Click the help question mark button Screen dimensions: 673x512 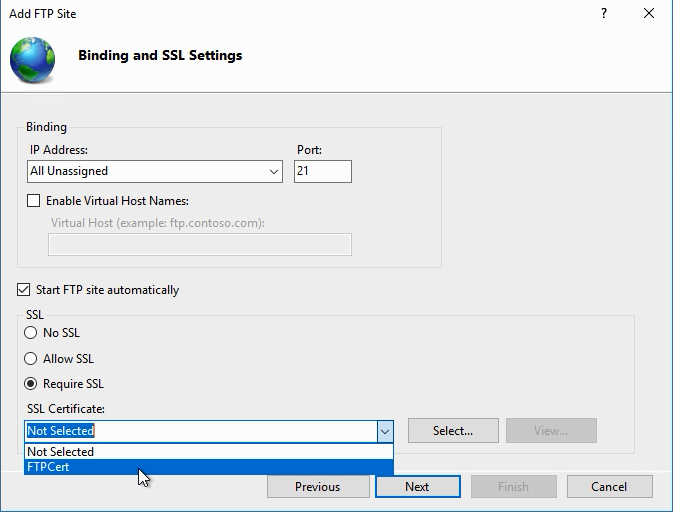pos(604,14)
